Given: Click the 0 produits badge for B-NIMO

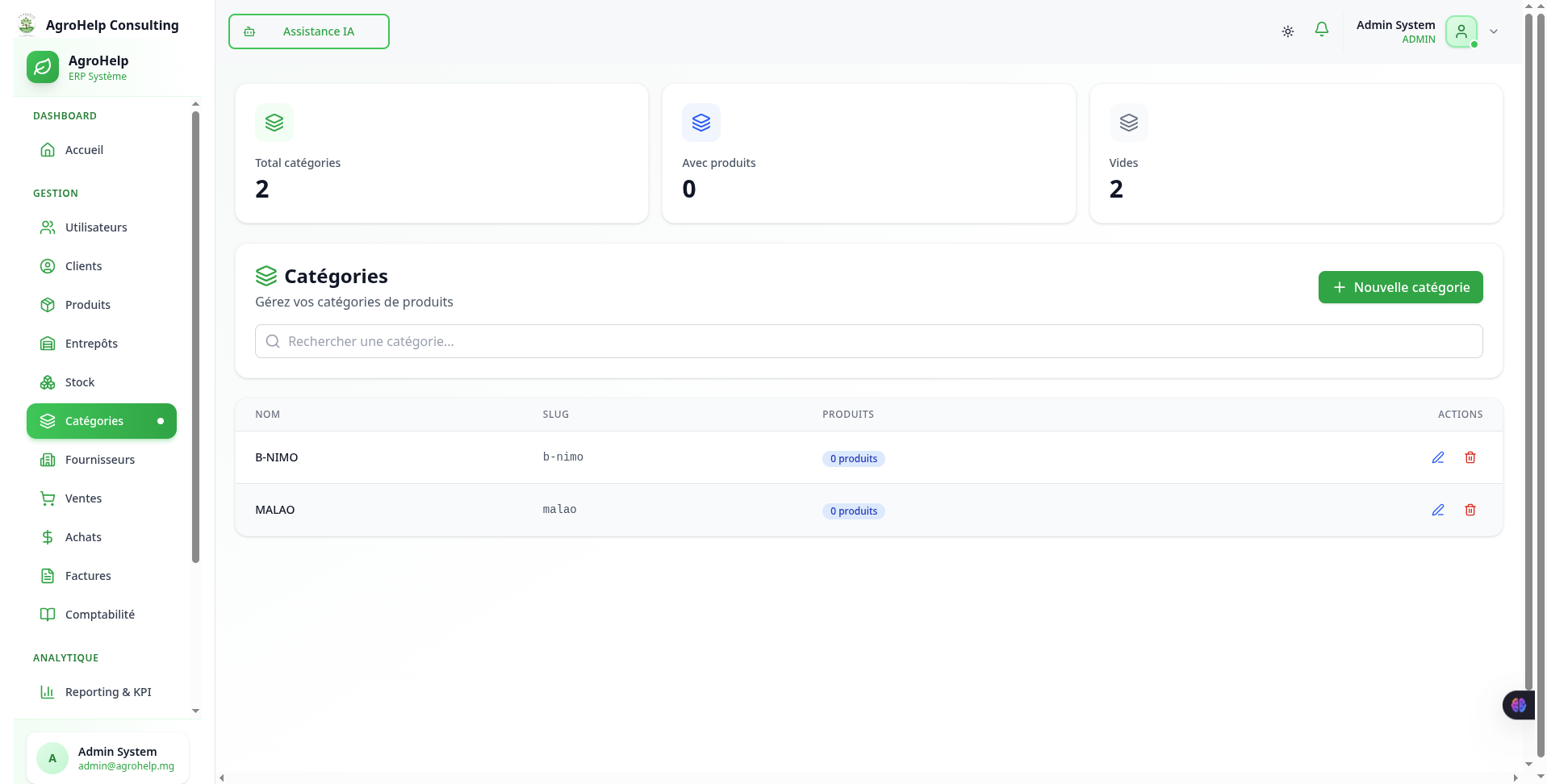Looking at the screenshot, I should (x=853, y=459).
